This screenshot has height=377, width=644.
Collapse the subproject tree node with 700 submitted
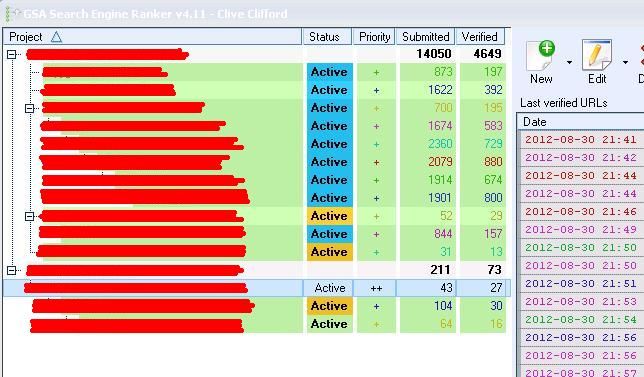[x=29, y=108]
